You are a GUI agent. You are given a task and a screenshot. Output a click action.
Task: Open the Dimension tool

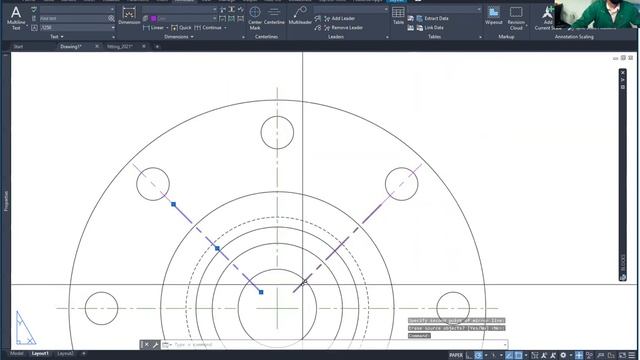[129, 16]
